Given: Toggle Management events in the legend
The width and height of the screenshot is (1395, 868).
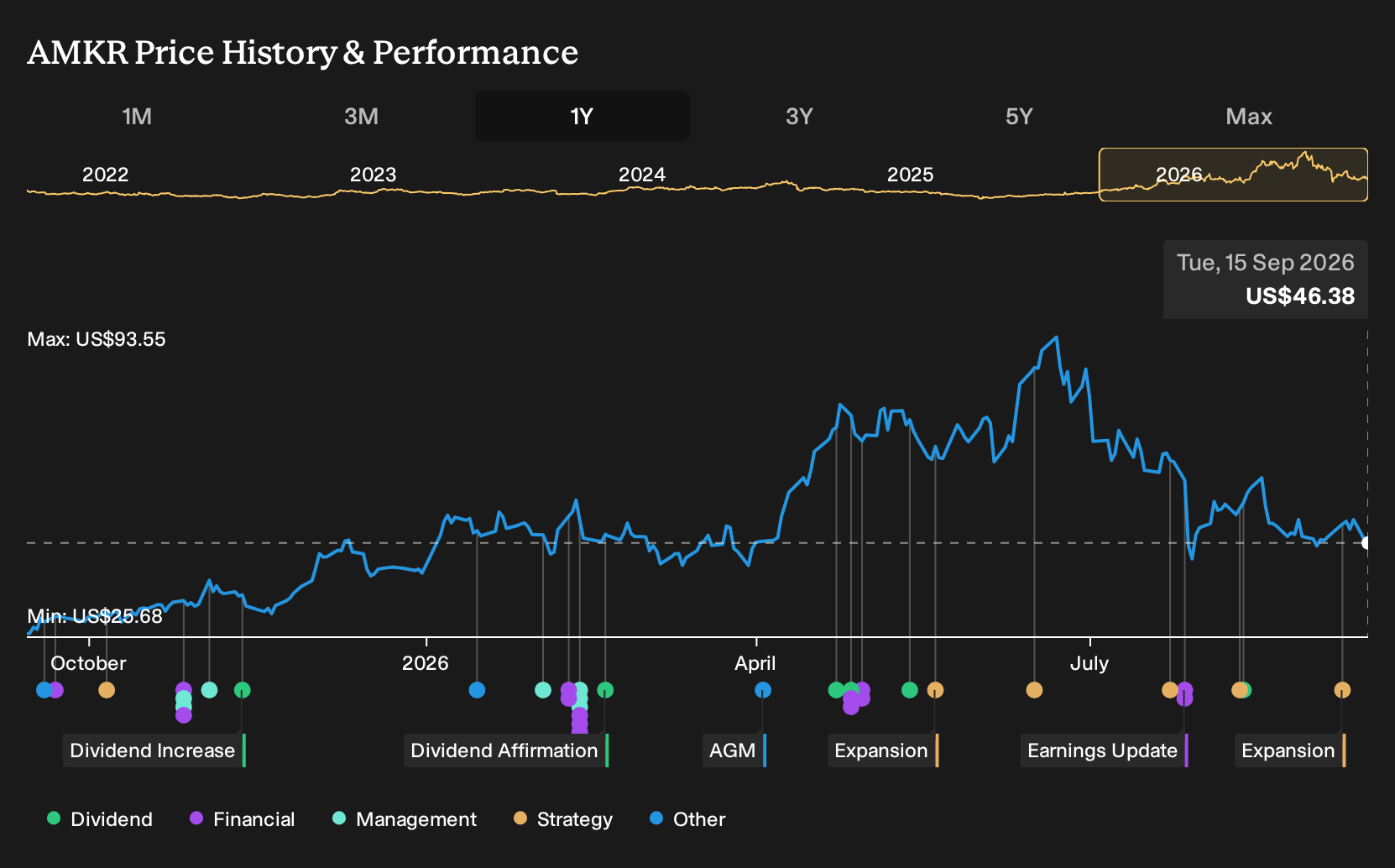Looking at the screenshot, I should tap(405, 819).
